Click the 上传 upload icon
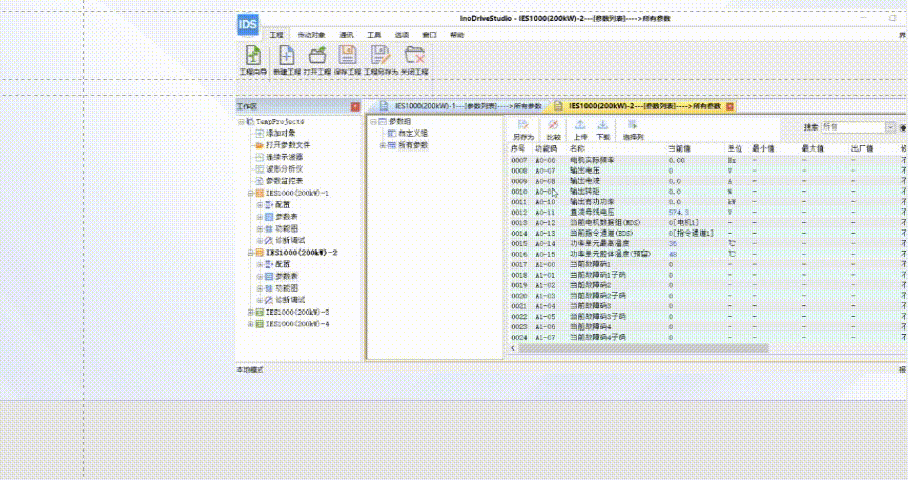908x480 pixels. point(580,126)
